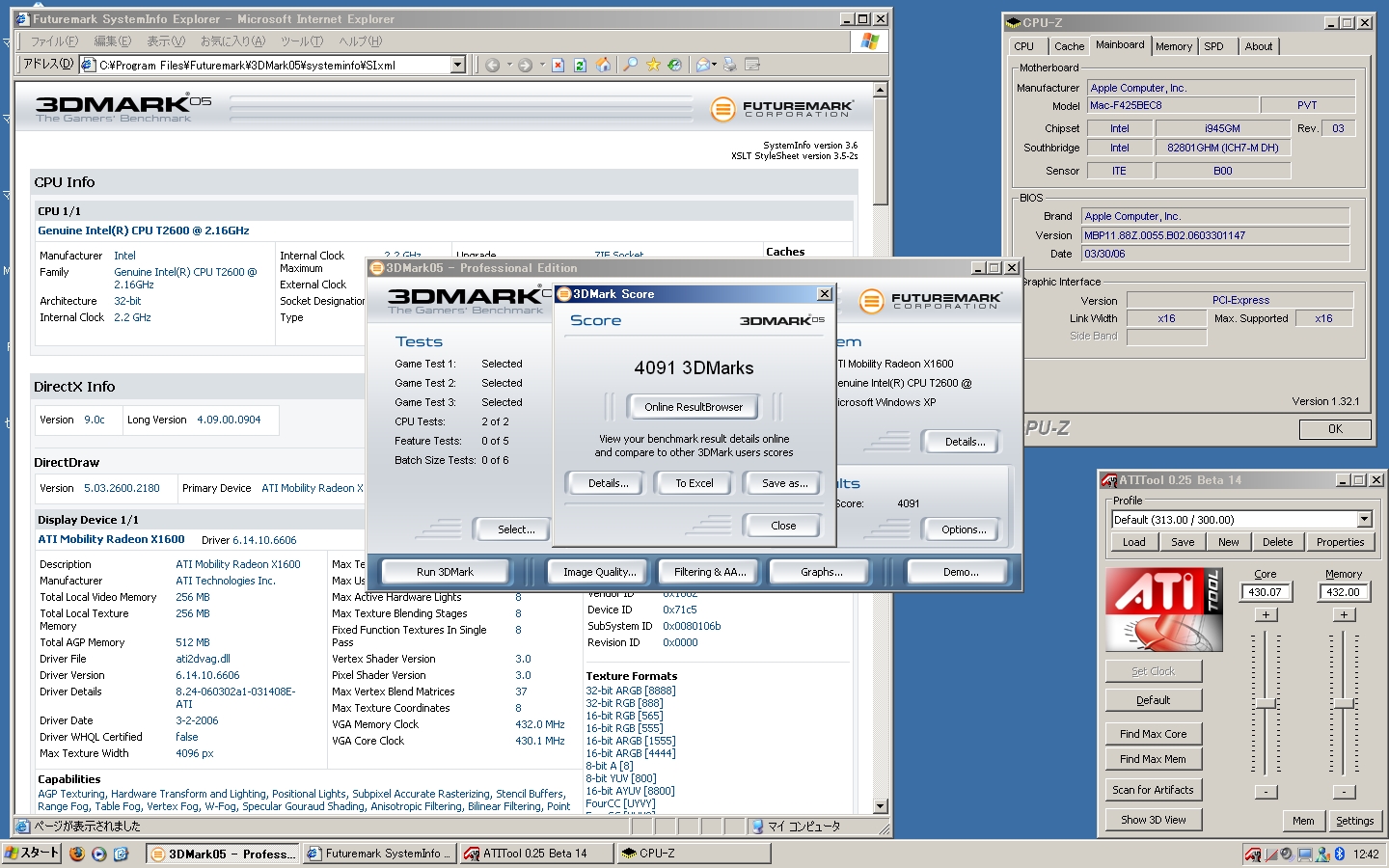Click the Graphs... button in 3DMark05
The width and height of the screenshot is (1389, 868).
click(x=822, y=572)
